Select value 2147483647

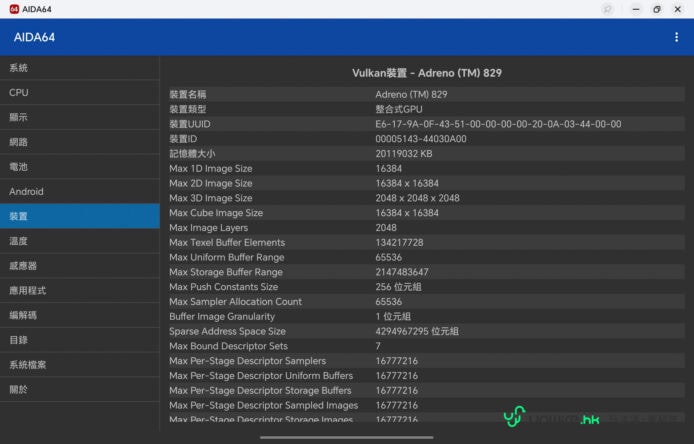(x=402, y=272)
